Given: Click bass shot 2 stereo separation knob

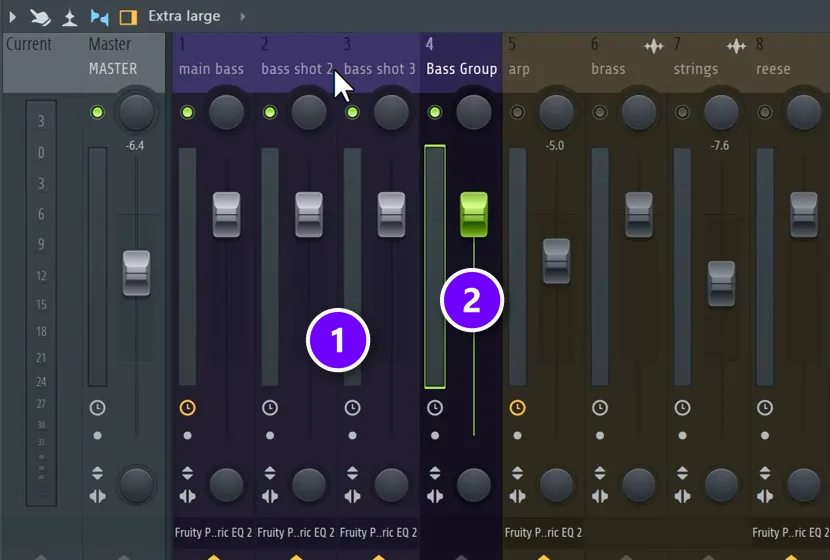Looking at the screenshot, I should tap(309, 484).
